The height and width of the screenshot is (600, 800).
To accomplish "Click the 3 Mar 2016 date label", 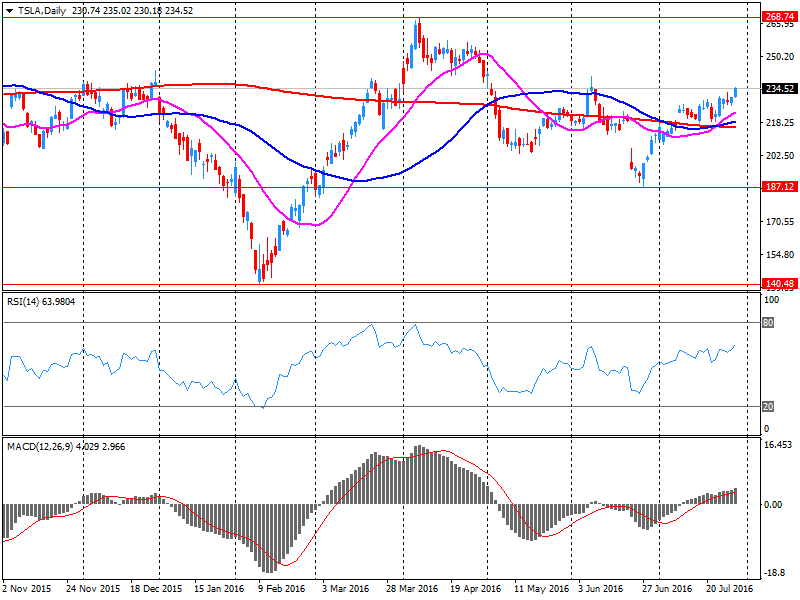I will (x=345, y=589).
